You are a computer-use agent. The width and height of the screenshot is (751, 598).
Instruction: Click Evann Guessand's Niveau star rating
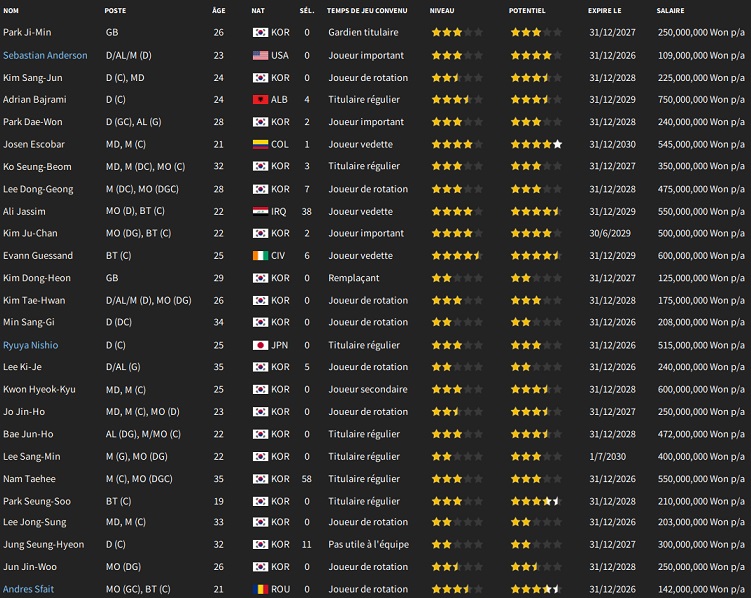[456, 256]
